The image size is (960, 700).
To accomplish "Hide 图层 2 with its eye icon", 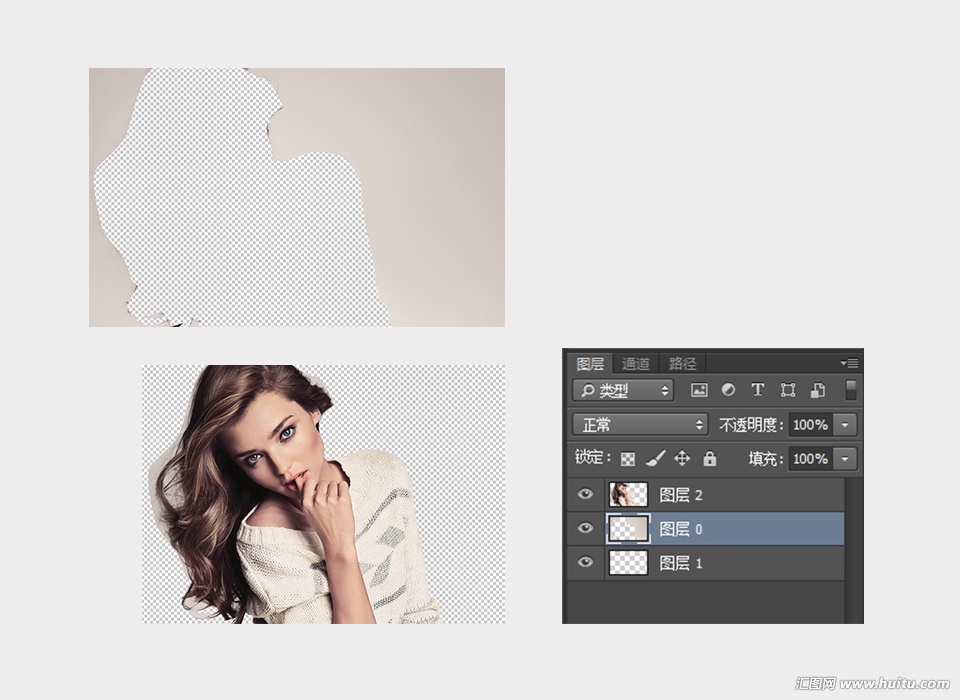I will click(585, 494).
